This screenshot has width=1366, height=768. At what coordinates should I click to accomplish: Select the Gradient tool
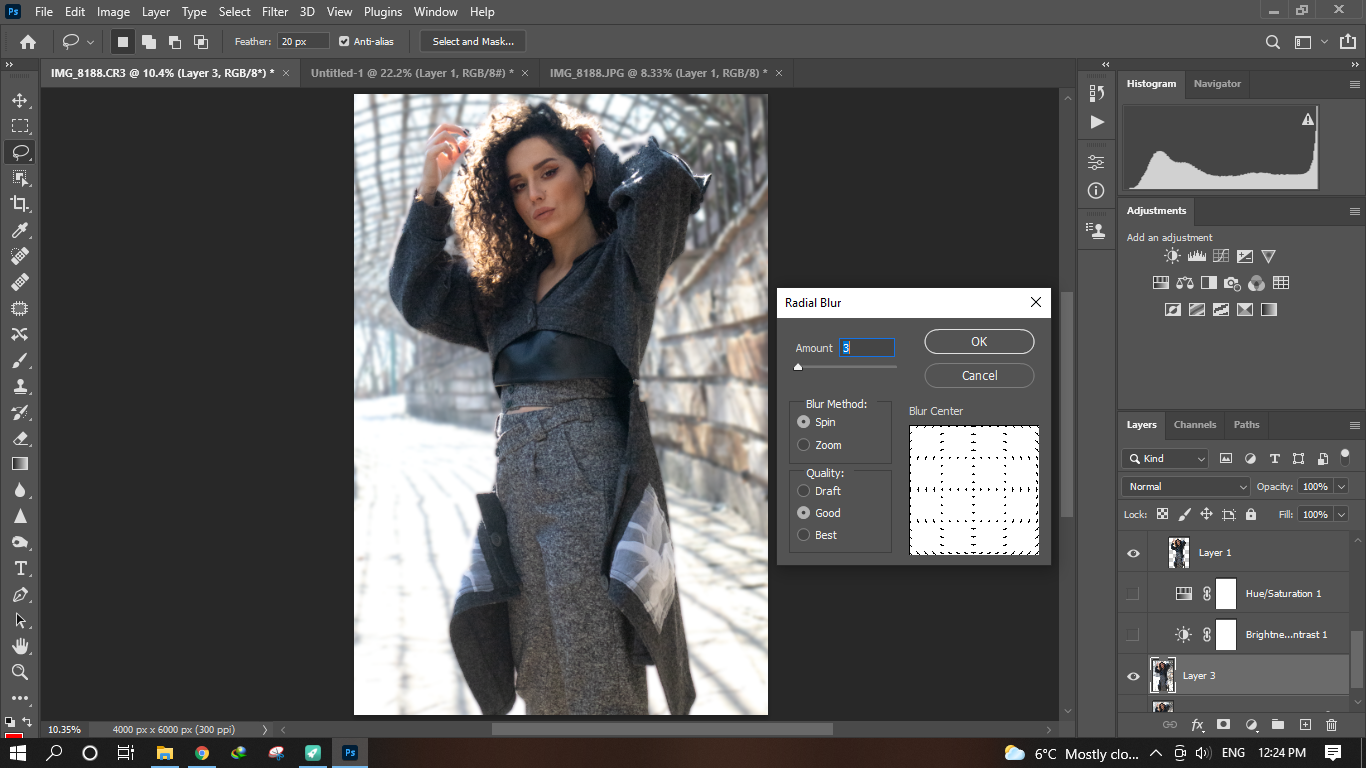[x=19, y=464]
